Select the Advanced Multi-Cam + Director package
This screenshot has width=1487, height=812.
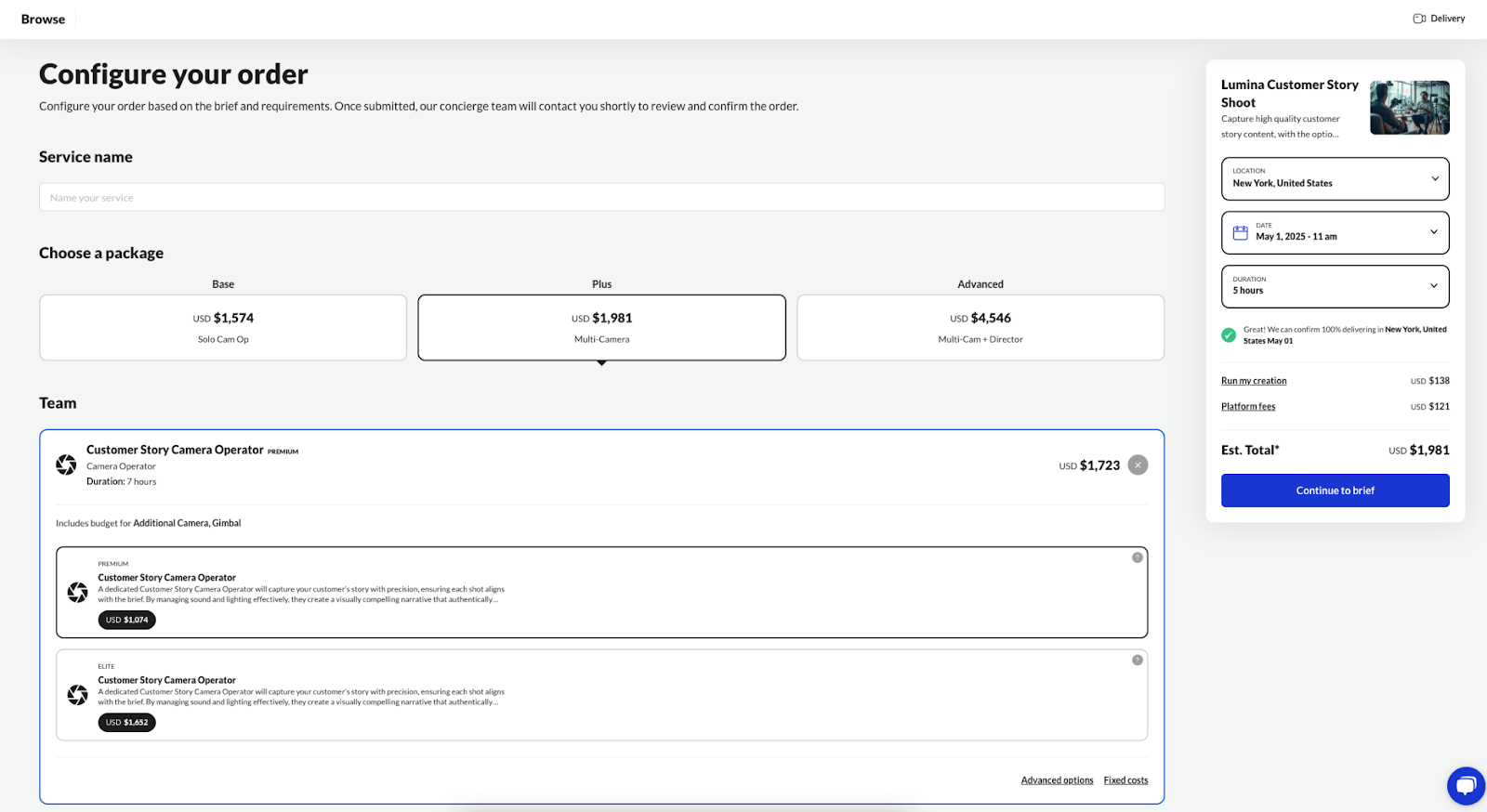point(980,327)
